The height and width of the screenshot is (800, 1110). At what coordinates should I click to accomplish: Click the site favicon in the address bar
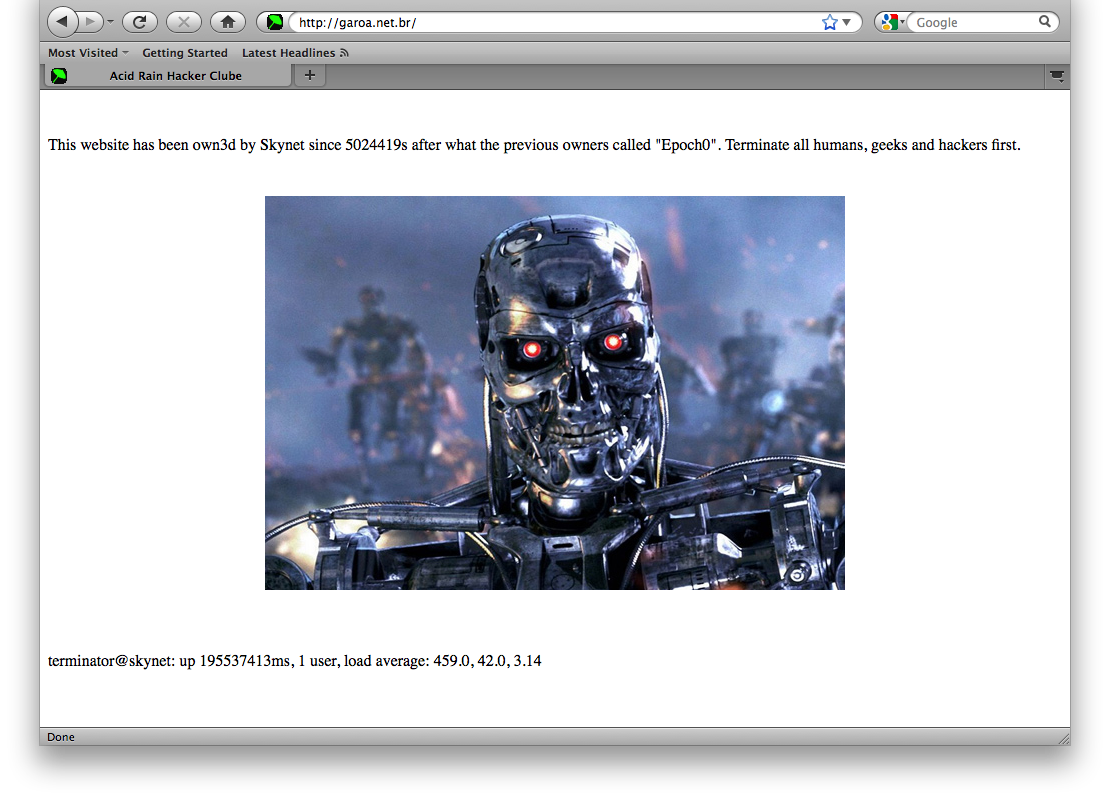point(275,22)
